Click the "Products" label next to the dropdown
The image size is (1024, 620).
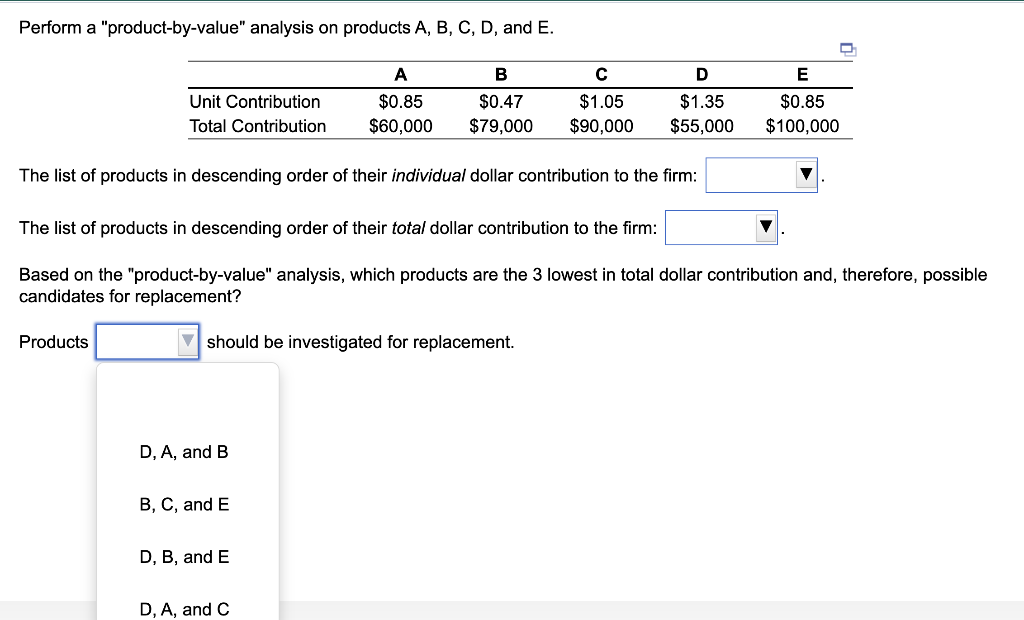53,341
